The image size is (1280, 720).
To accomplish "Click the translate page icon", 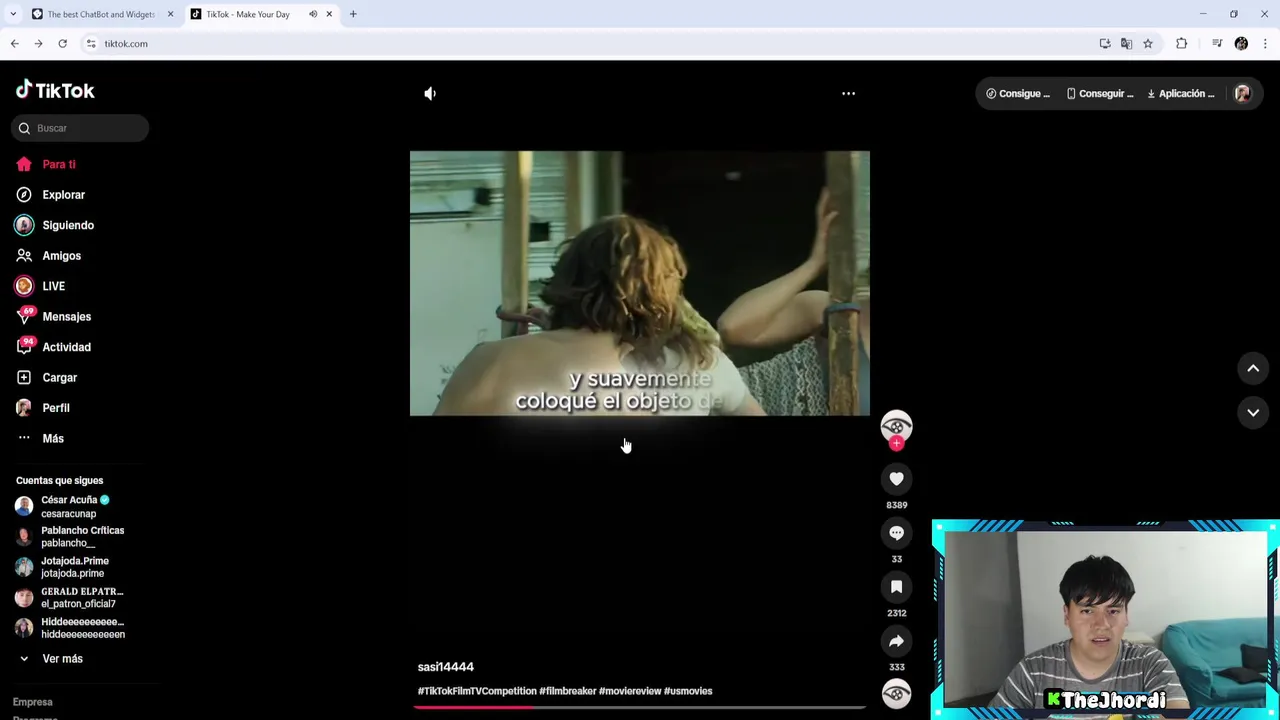I will coord(1127,44).
